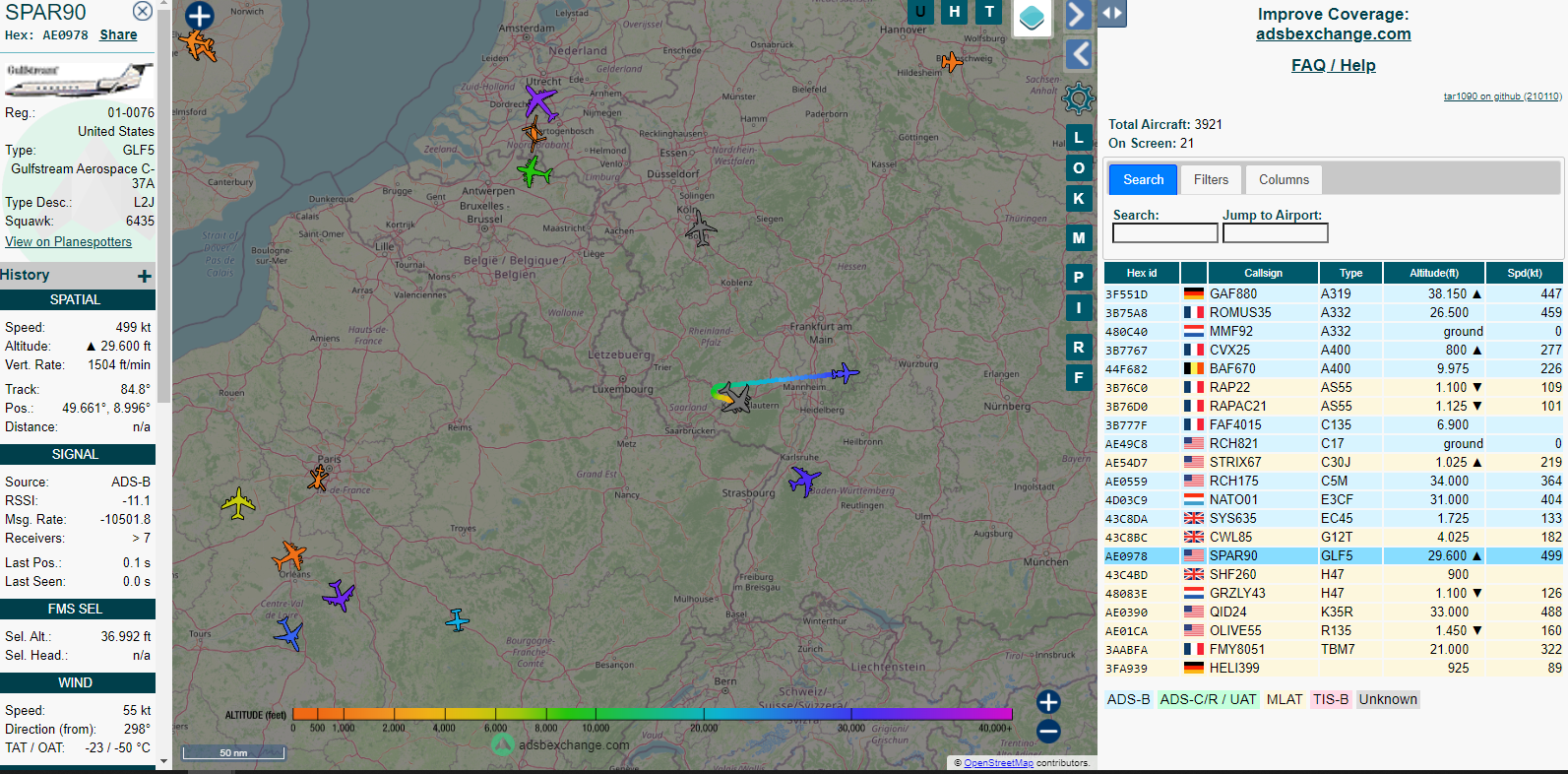Zoom in with the bottom-right plus button
Image resolution: width=1568 pixels, height=774 pixels.
click(1048, 701)
